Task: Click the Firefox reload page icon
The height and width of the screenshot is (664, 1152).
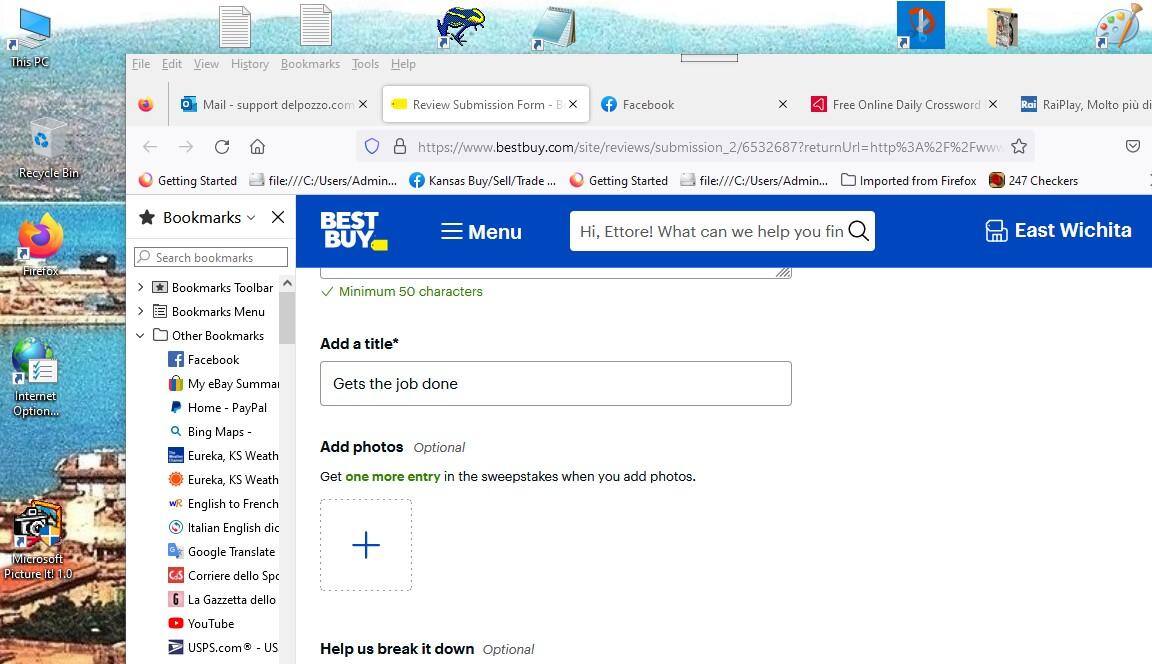Action: click(x=222, y=147)
